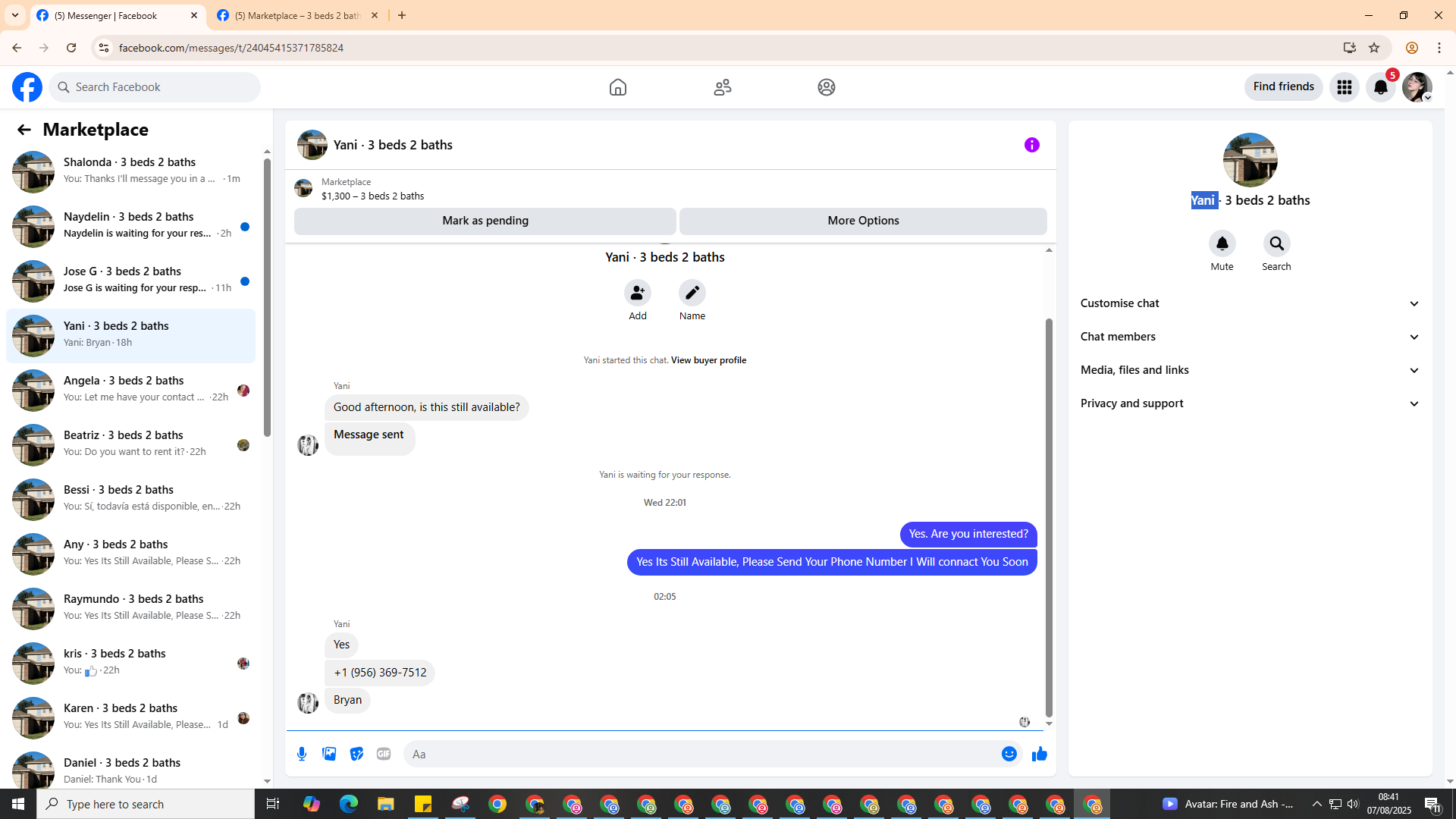Open conversation information icon

(1032, 145)
